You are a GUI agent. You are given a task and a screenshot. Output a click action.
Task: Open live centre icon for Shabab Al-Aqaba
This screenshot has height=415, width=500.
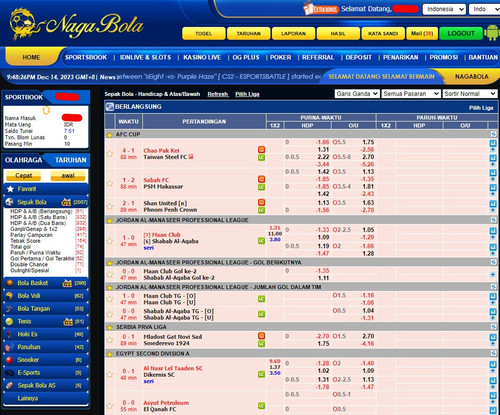261,241
